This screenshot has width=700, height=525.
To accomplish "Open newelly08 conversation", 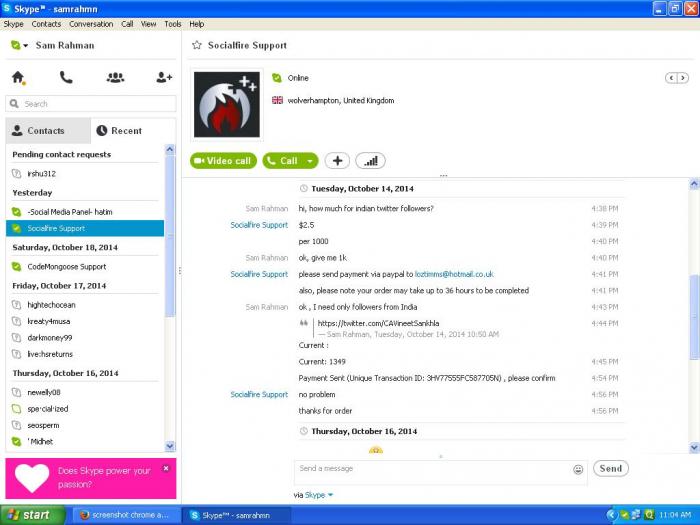I will (x=85, y=392).
